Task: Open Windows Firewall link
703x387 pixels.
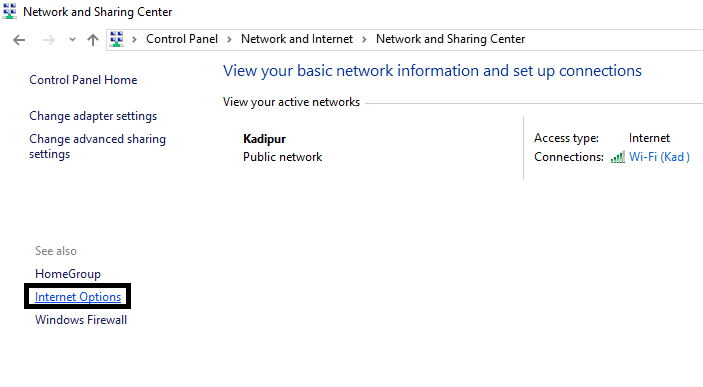Action: click(x=81, y=320)
